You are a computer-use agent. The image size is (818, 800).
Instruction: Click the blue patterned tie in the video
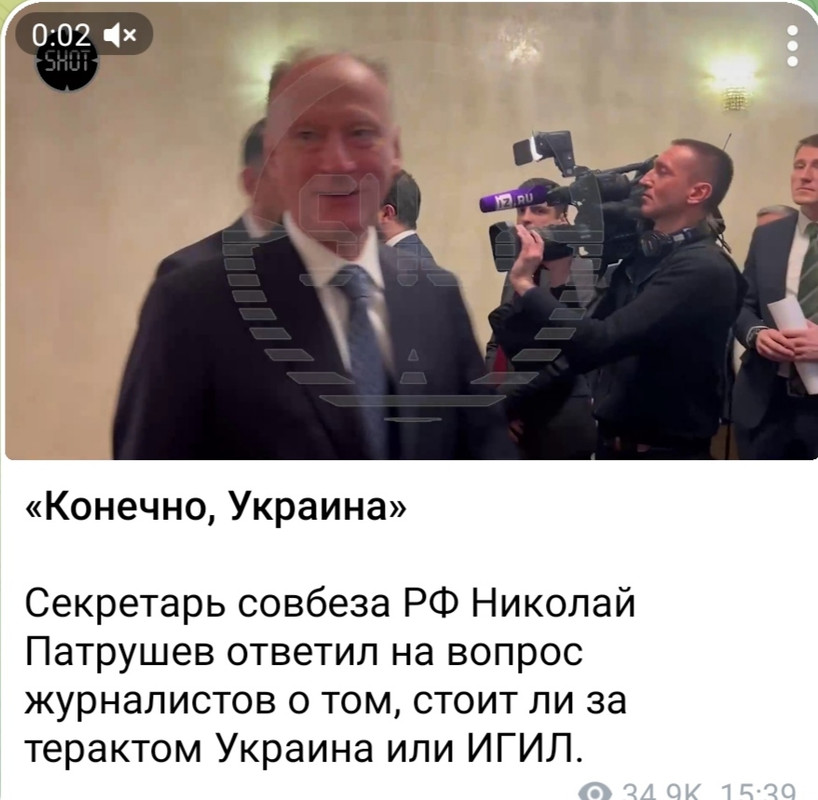(364, 355)
